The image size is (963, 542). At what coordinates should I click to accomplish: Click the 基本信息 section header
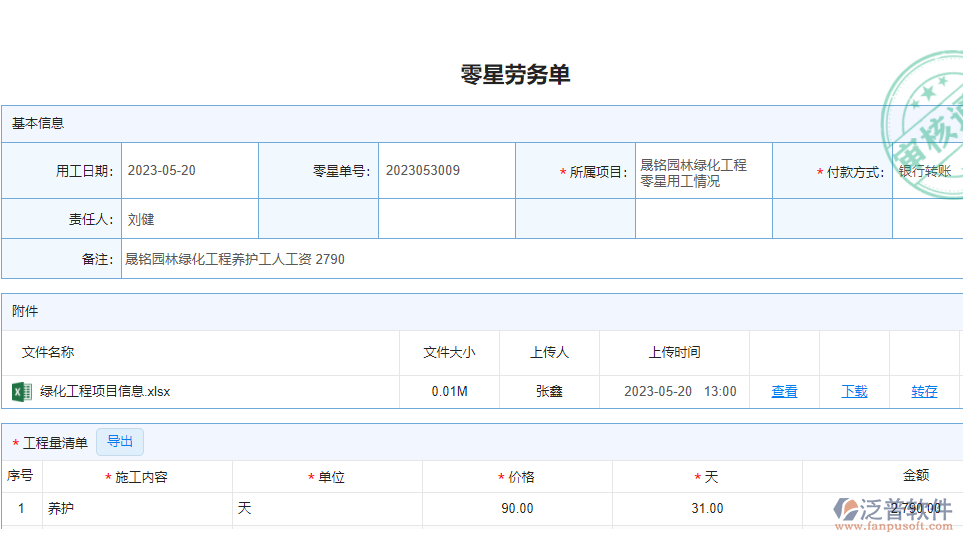click(x=38, y=123)
